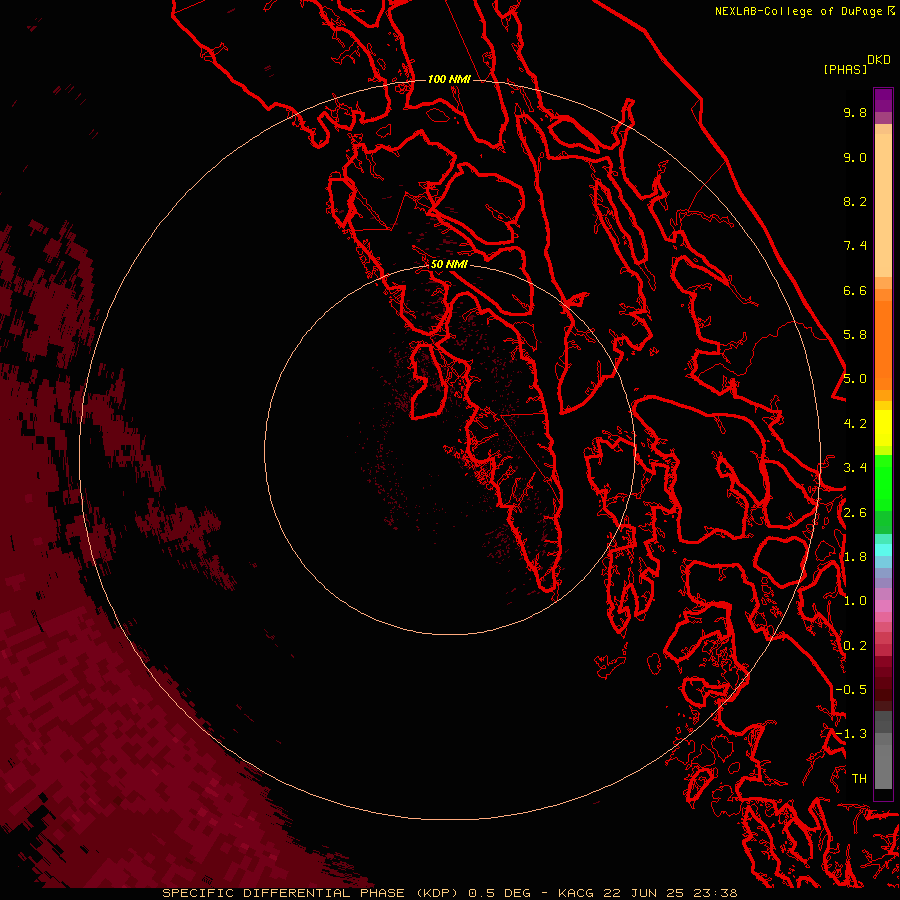Click the 23:38 timestamp in the caption
The height and width of the screenshot is (900, 900).
[x=714, y=893]
